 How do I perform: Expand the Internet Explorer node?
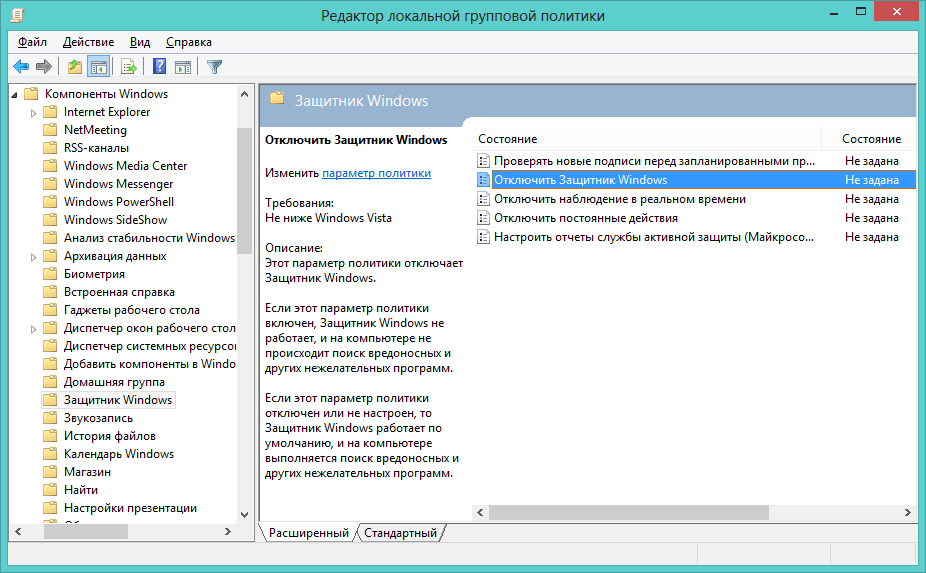(34, 112)
